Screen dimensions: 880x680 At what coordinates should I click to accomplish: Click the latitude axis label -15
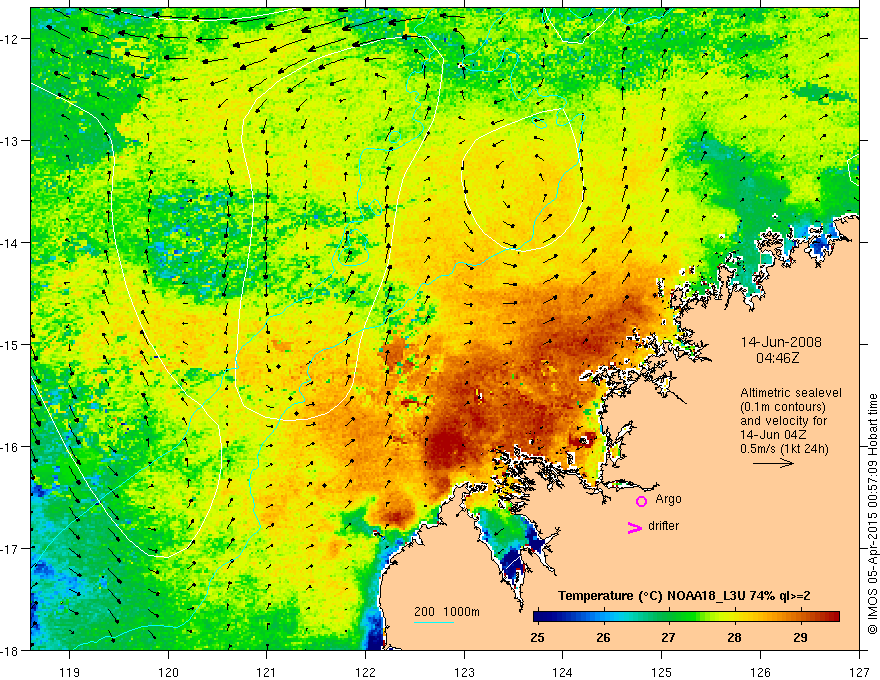coord(9,345)
